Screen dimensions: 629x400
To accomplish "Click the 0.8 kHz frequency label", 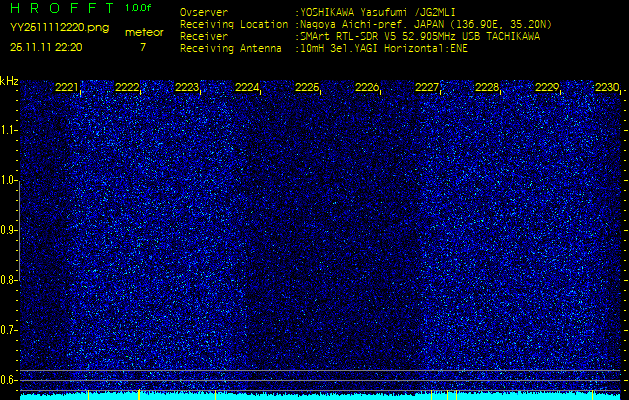I will point(7,280).
